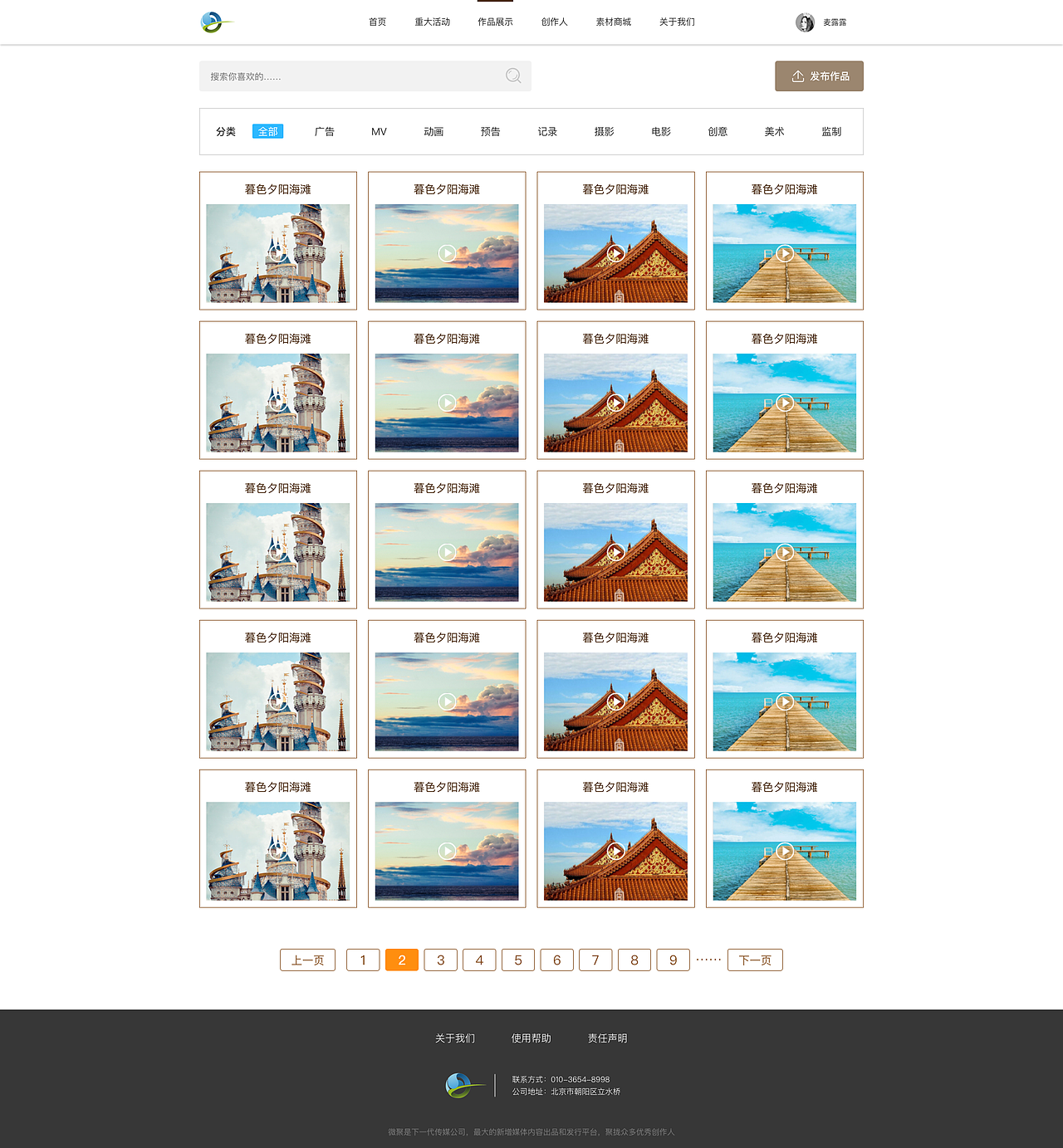Go to page 4 in pagination

(x=479, y=960)
